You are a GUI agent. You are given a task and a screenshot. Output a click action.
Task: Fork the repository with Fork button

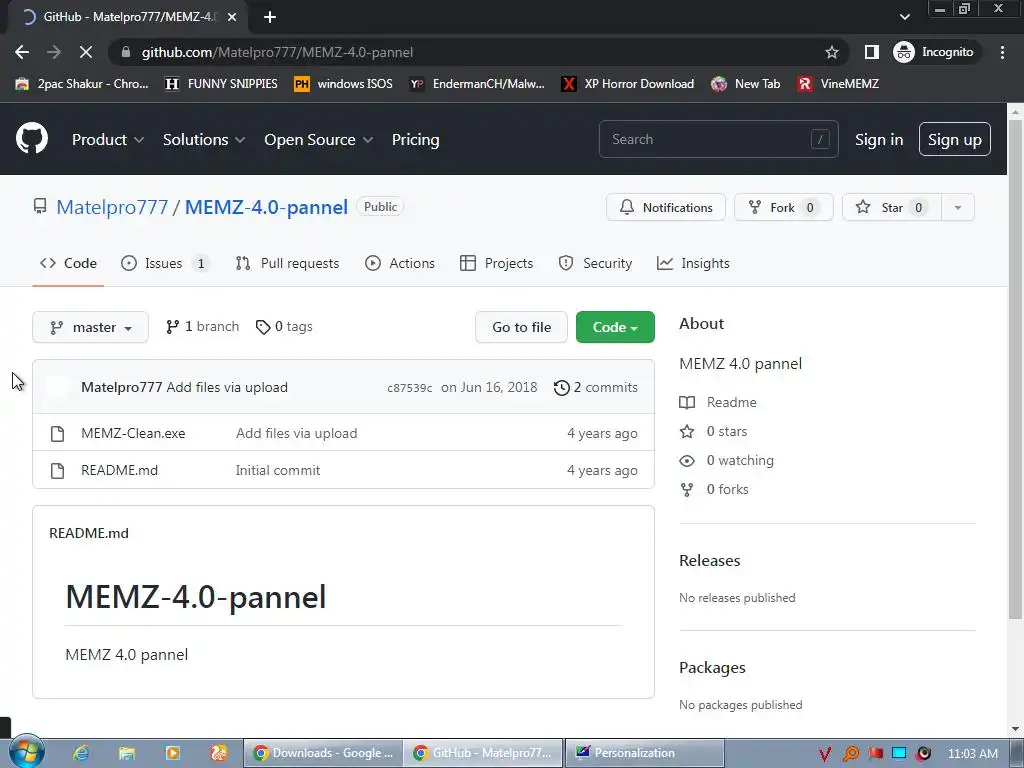(784, 207)
